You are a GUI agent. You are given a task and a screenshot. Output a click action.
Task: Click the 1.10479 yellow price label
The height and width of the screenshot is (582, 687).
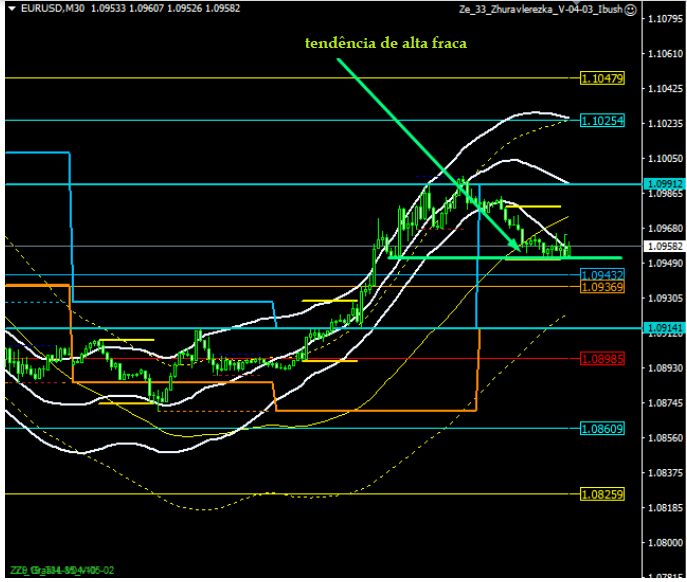pos(602,78)
